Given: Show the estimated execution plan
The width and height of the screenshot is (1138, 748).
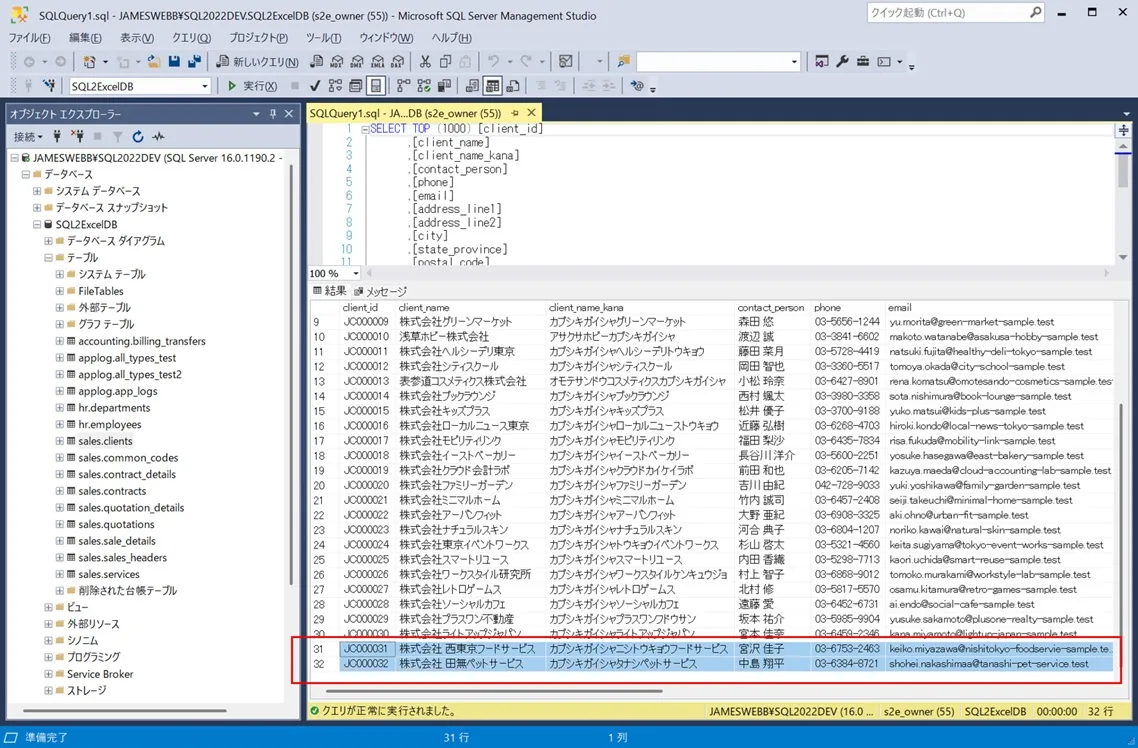Looking at the screenshot, I should pyautogui.click(x=335, y=86).
